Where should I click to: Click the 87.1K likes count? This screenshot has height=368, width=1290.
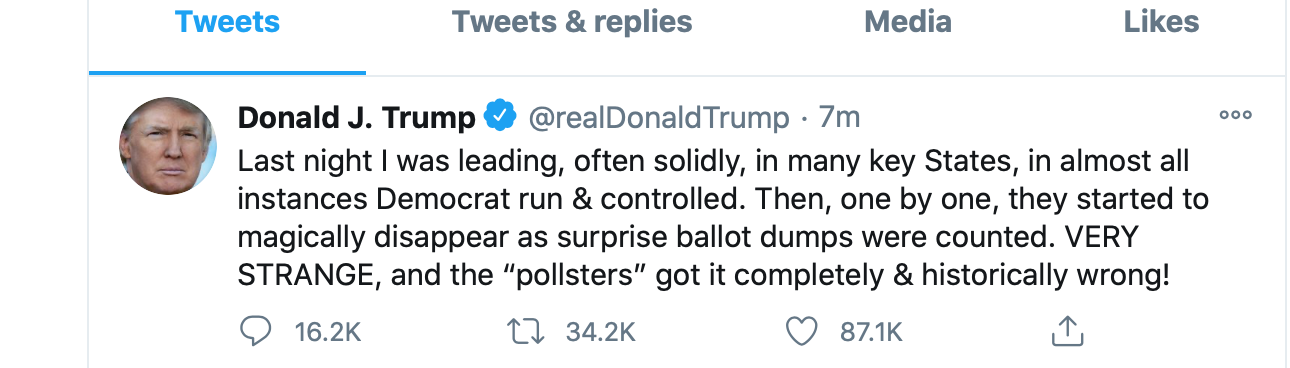pos(871,332)
